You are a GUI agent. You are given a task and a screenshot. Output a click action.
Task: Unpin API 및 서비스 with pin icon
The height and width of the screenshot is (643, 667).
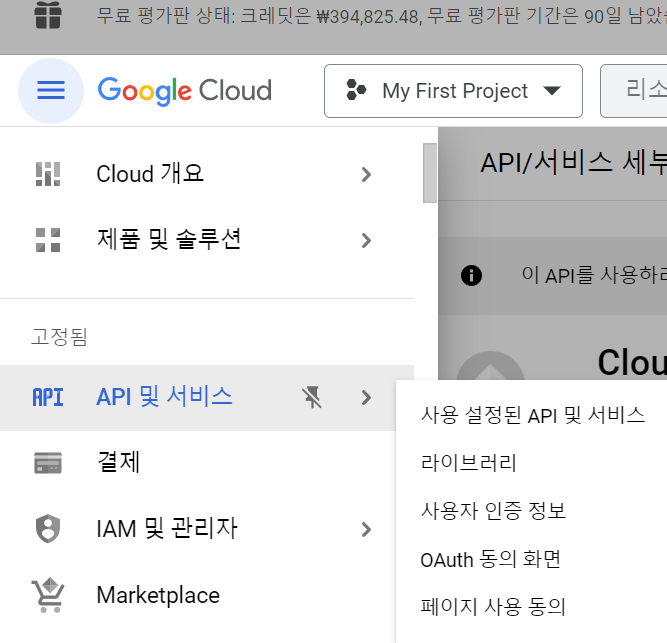312,397
